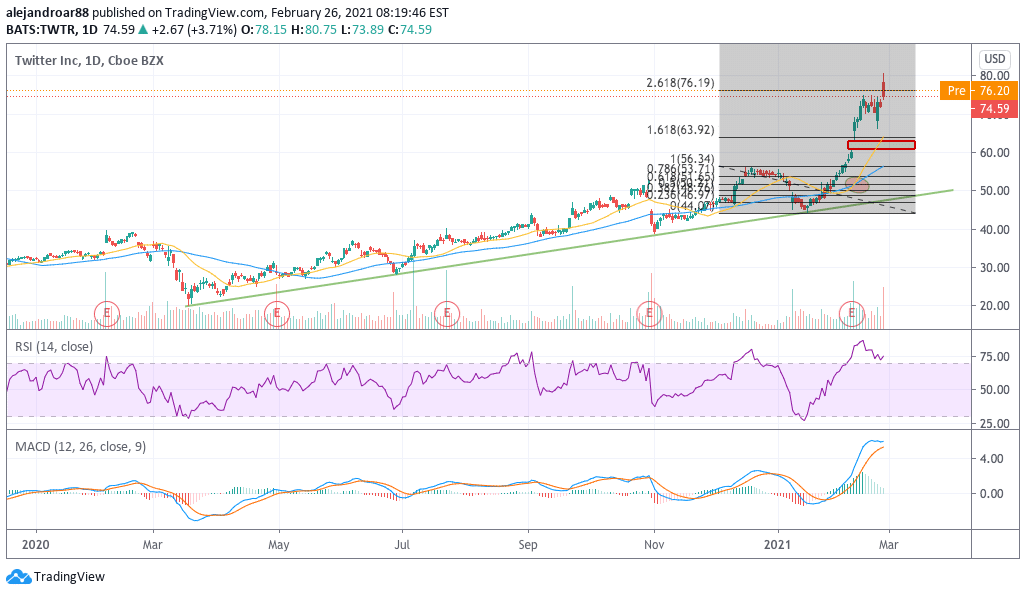This screenshot has width=1026, height=595.
Task: Click the 2021 label on time axis
Action: (779, 545)
